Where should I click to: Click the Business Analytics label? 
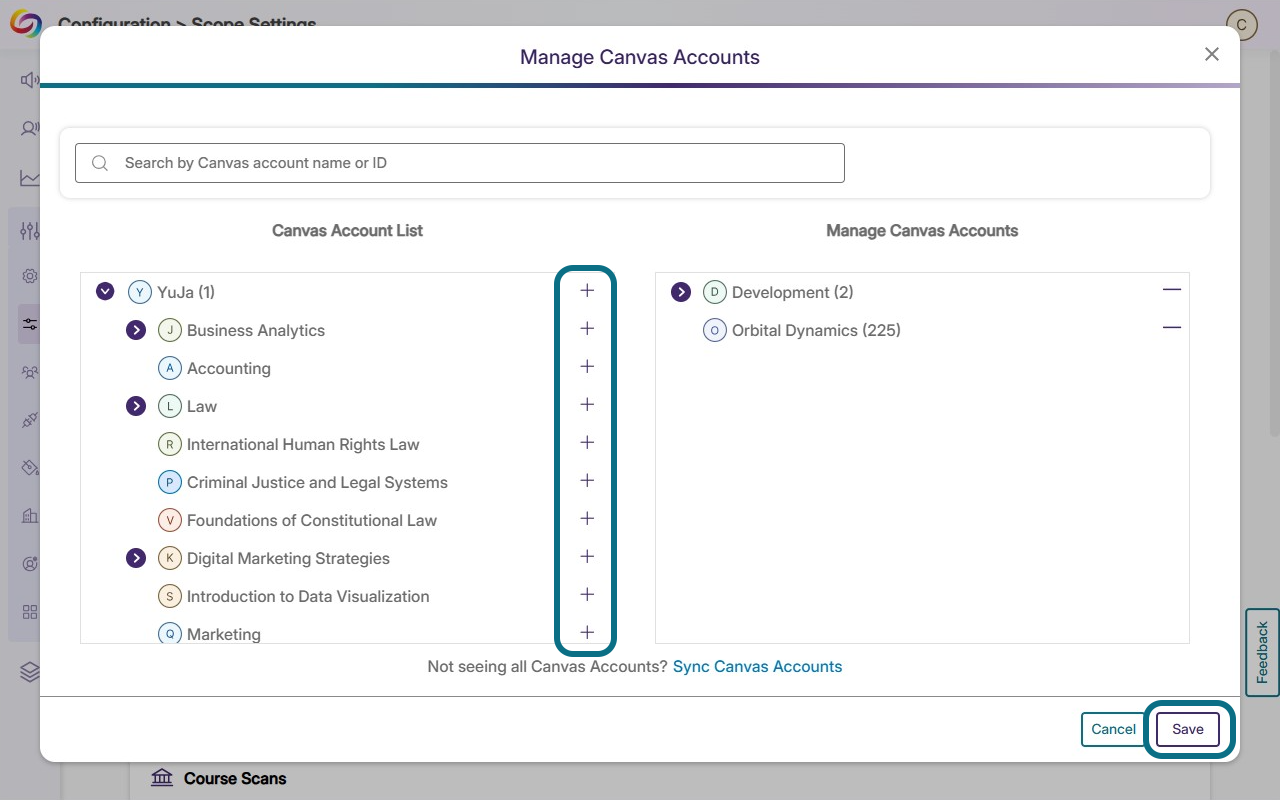256,330
